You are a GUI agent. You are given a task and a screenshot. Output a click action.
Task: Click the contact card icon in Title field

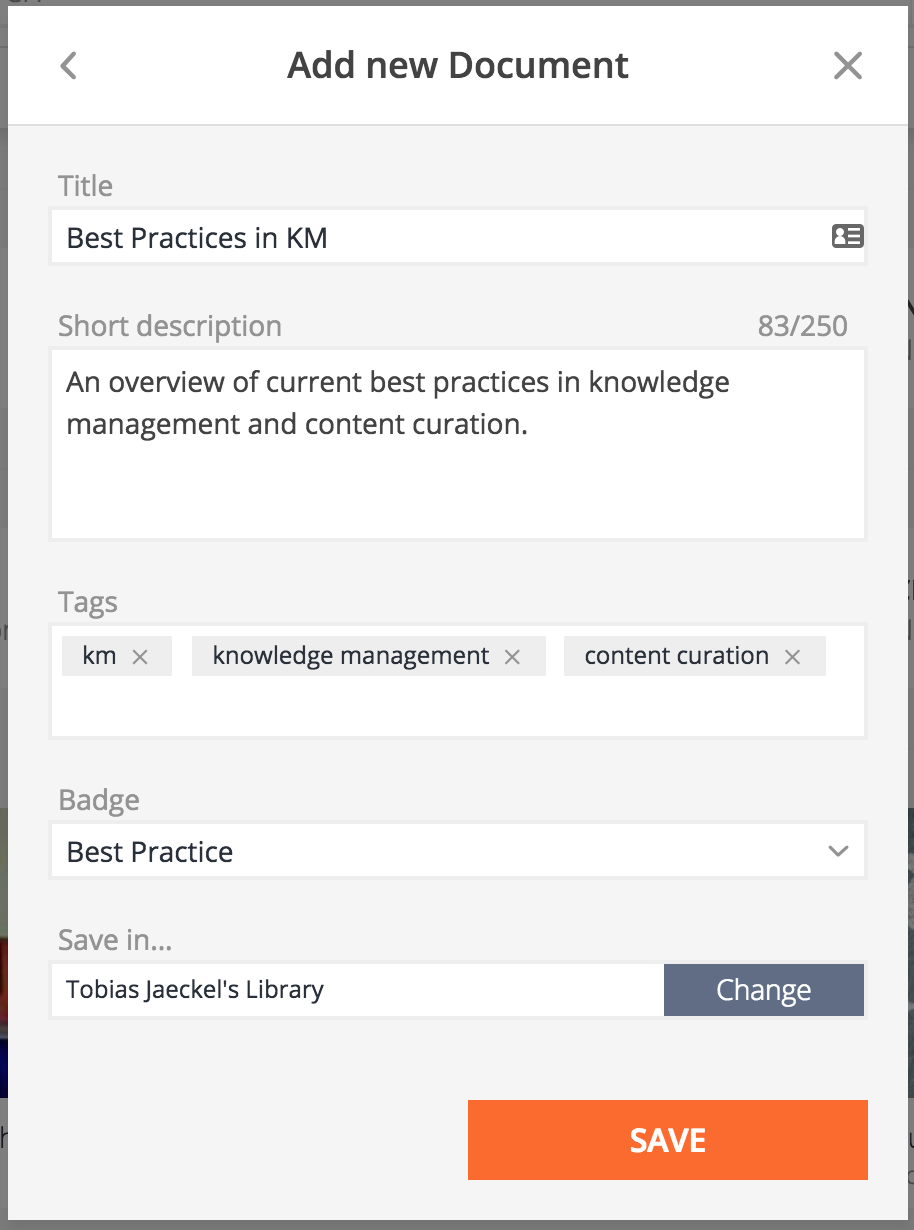pos(847,237)
